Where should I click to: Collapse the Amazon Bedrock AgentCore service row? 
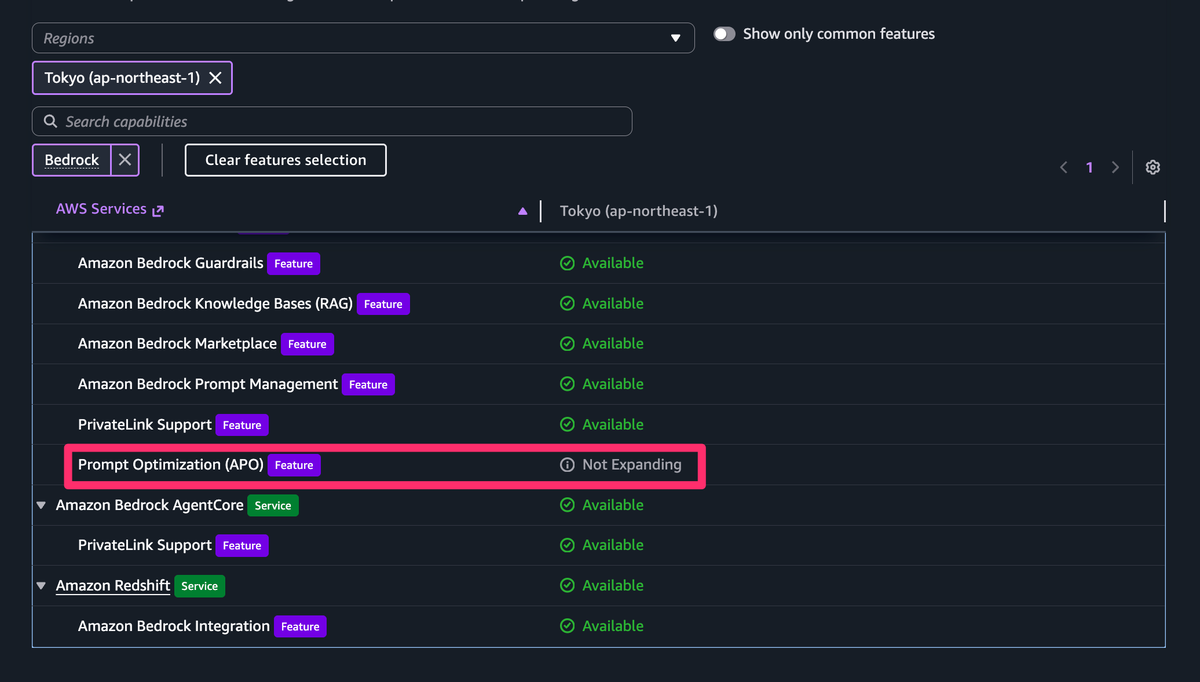pyautogui.click(x=41, y=505)
